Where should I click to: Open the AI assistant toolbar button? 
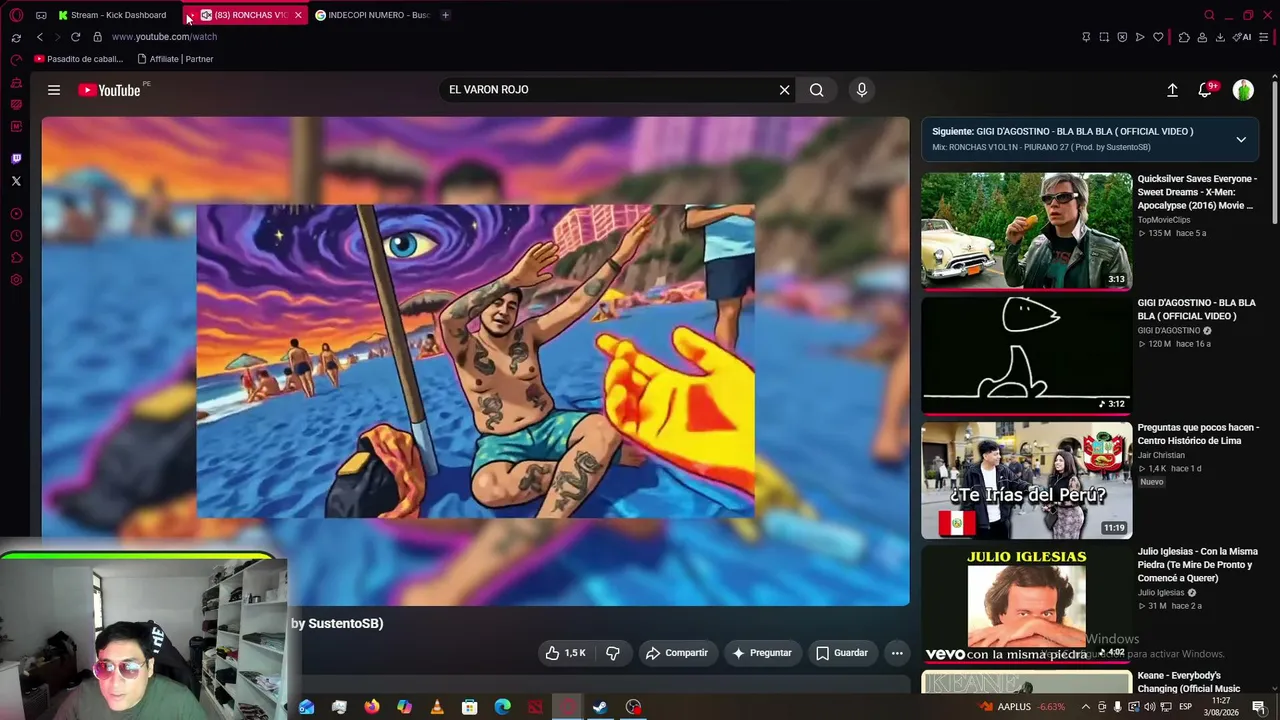(1242, 37)
